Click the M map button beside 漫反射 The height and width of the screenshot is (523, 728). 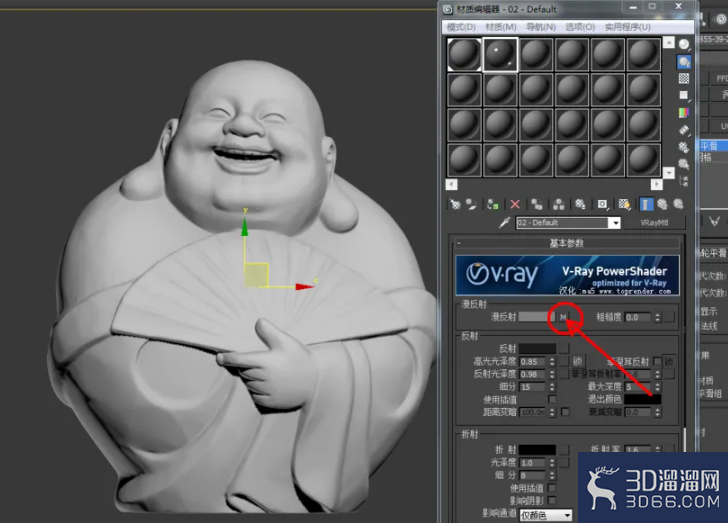point(563,317)
